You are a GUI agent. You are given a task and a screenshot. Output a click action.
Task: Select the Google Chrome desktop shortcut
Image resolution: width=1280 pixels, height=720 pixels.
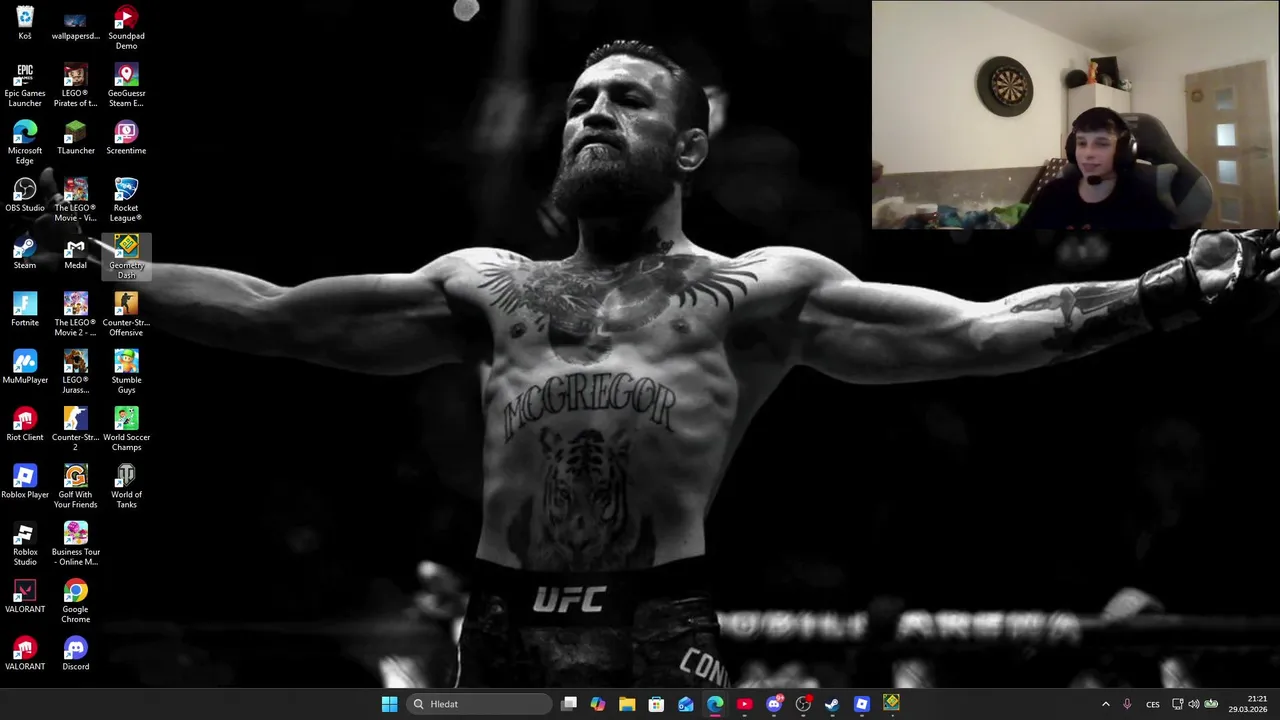(76, 602)
